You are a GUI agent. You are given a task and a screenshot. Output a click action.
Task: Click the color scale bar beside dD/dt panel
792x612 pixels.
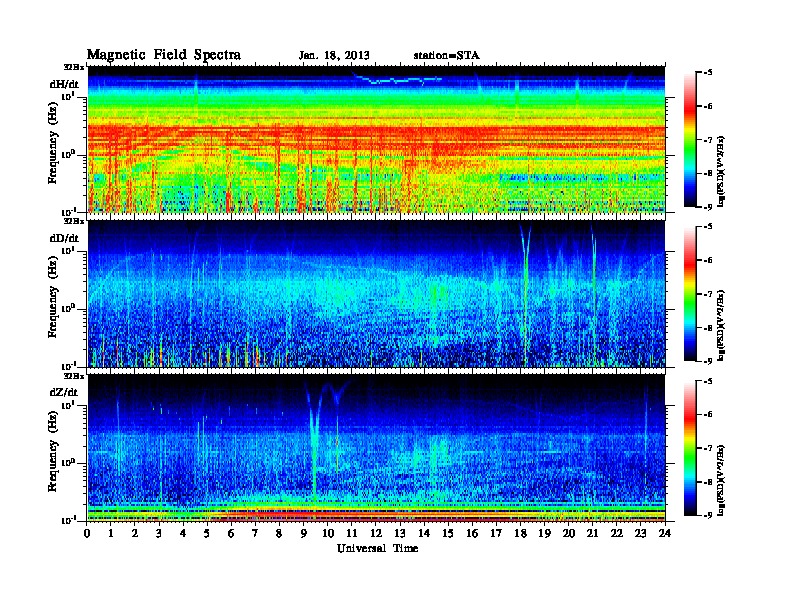[690, 294]
